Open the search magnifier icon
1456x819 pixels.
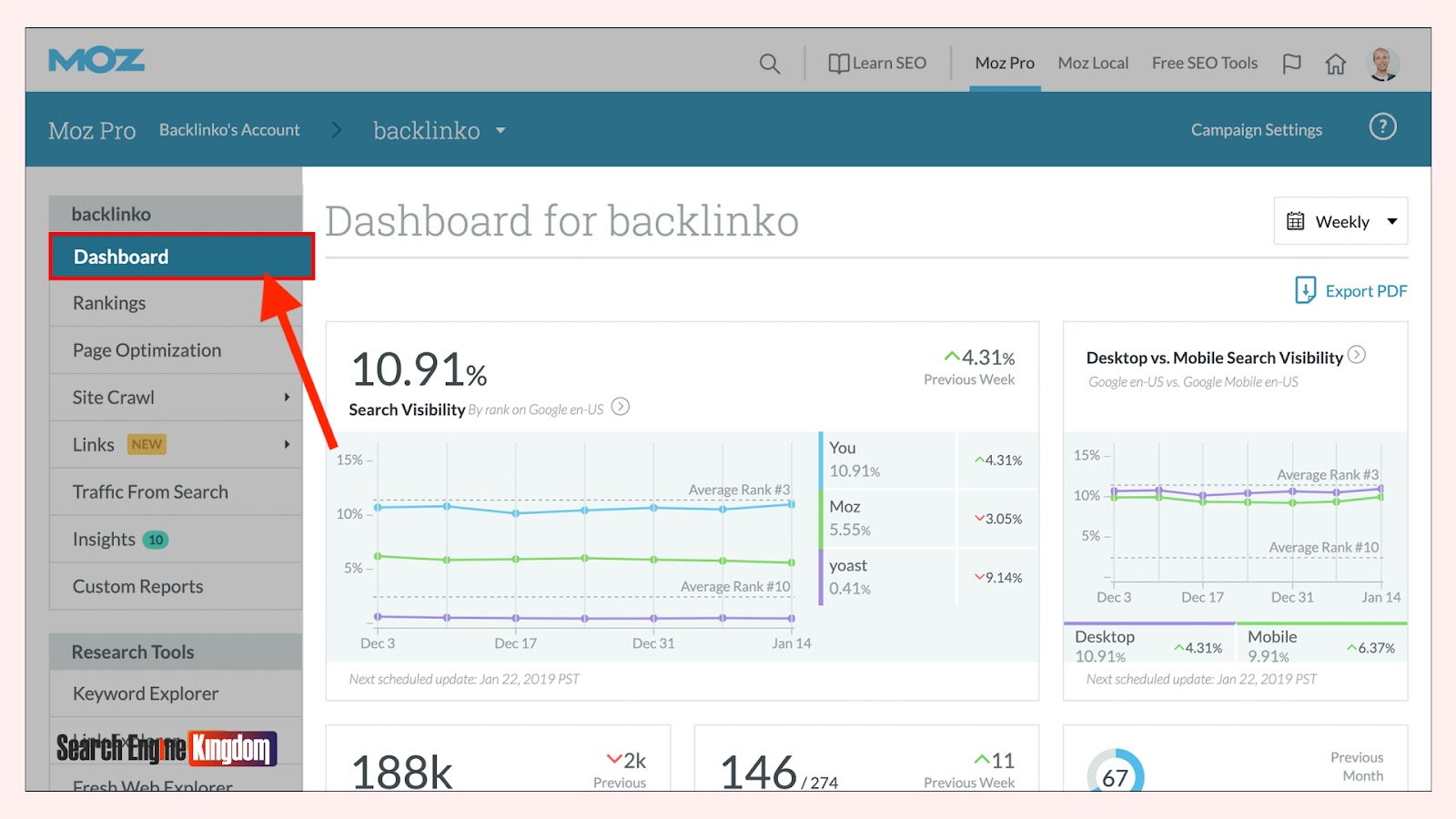click(x=770, y=64)
